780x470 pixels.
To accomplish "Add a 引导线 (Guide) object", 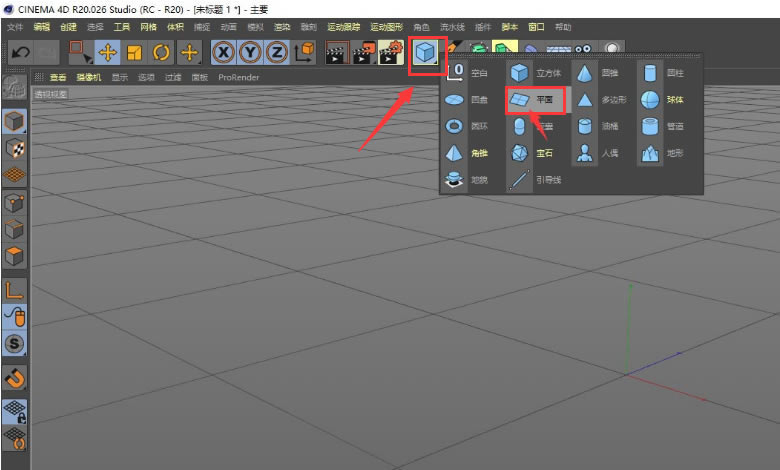I will 536,180.
